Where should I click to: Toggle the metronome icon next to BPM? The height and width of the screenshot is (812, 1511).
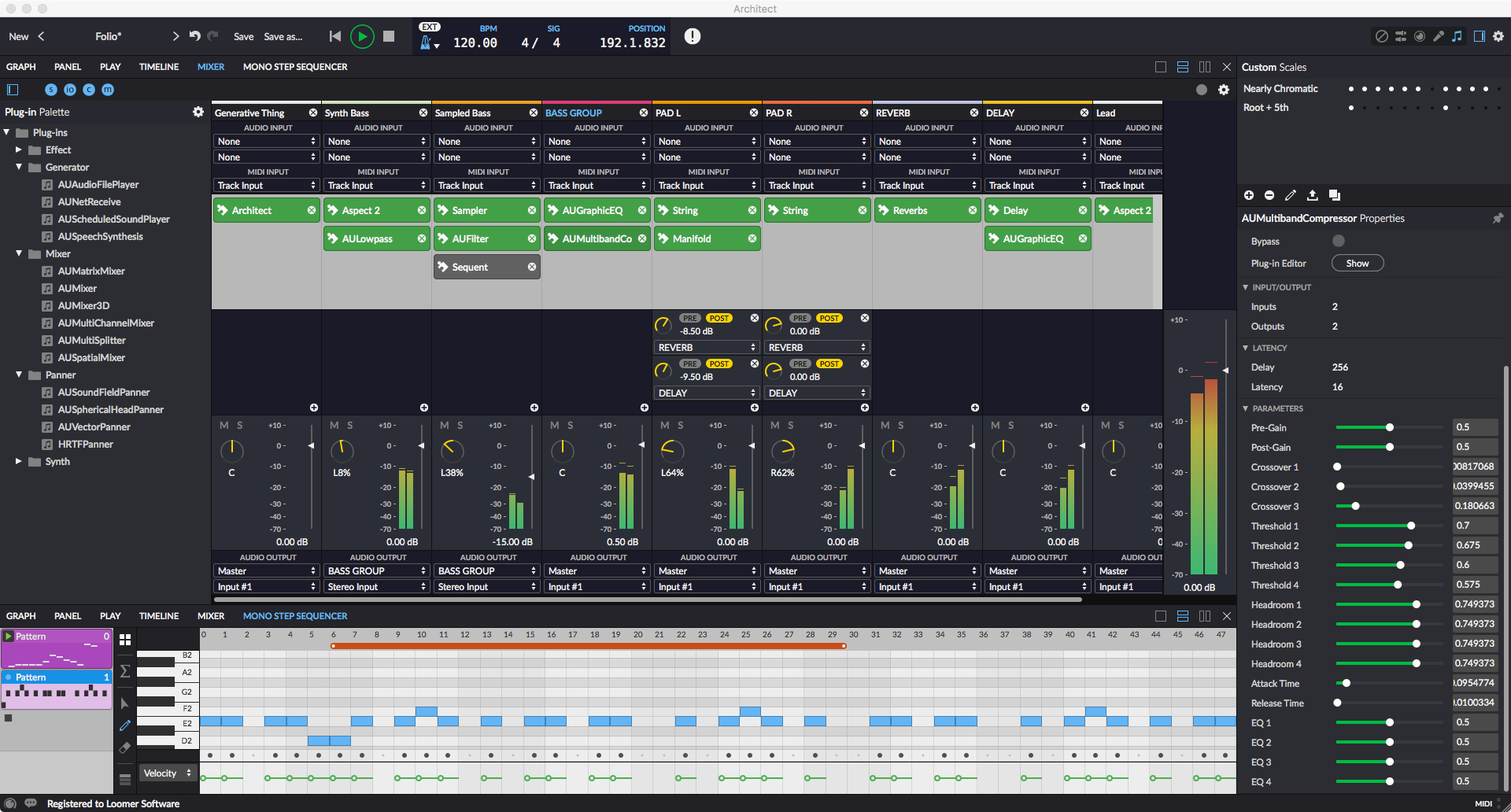[426, 44]
